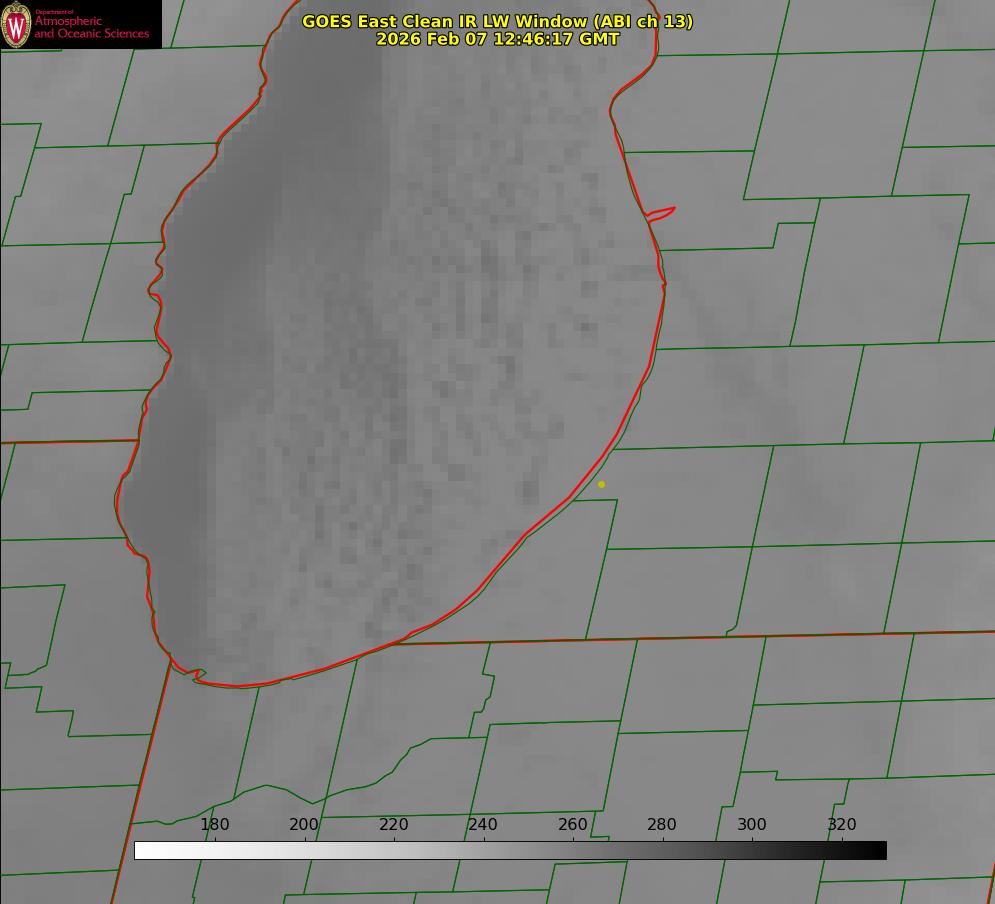Click the 180 colorbar label
Viewport: 995px width, 904px height.
point(214,824)
